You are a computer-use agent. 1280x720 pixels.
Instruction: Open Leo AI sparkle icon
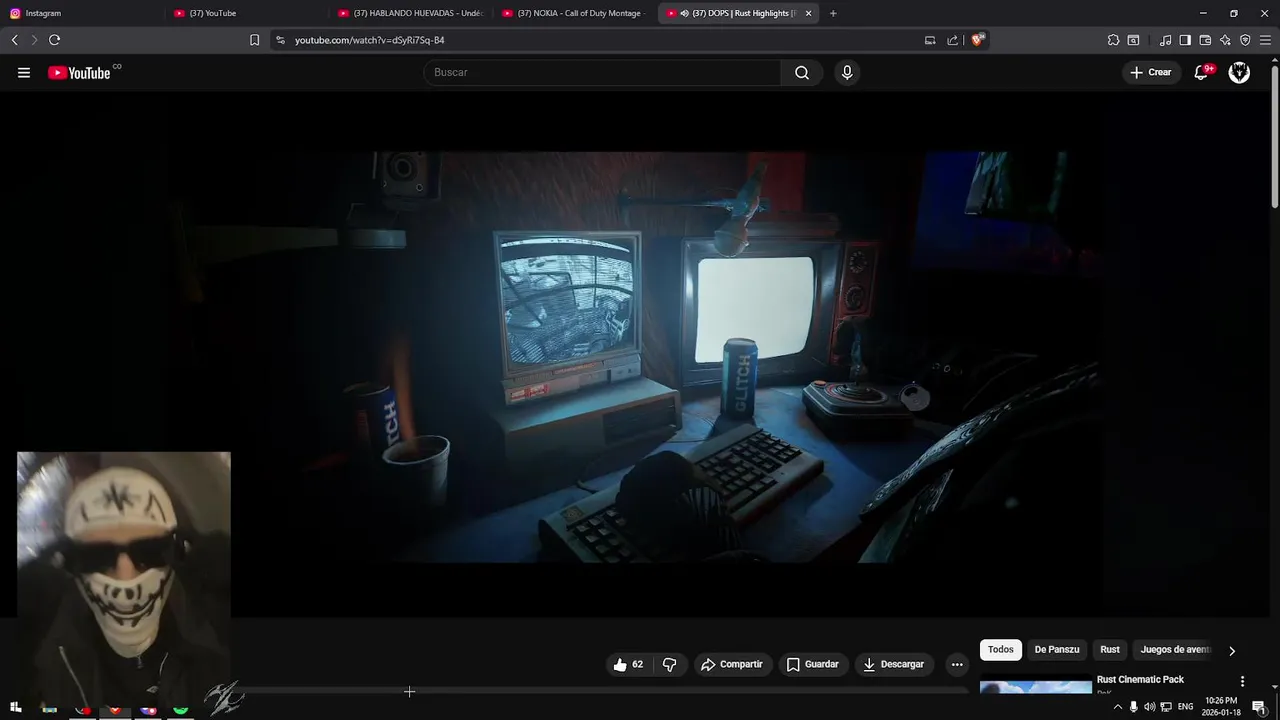point(1225,40)
